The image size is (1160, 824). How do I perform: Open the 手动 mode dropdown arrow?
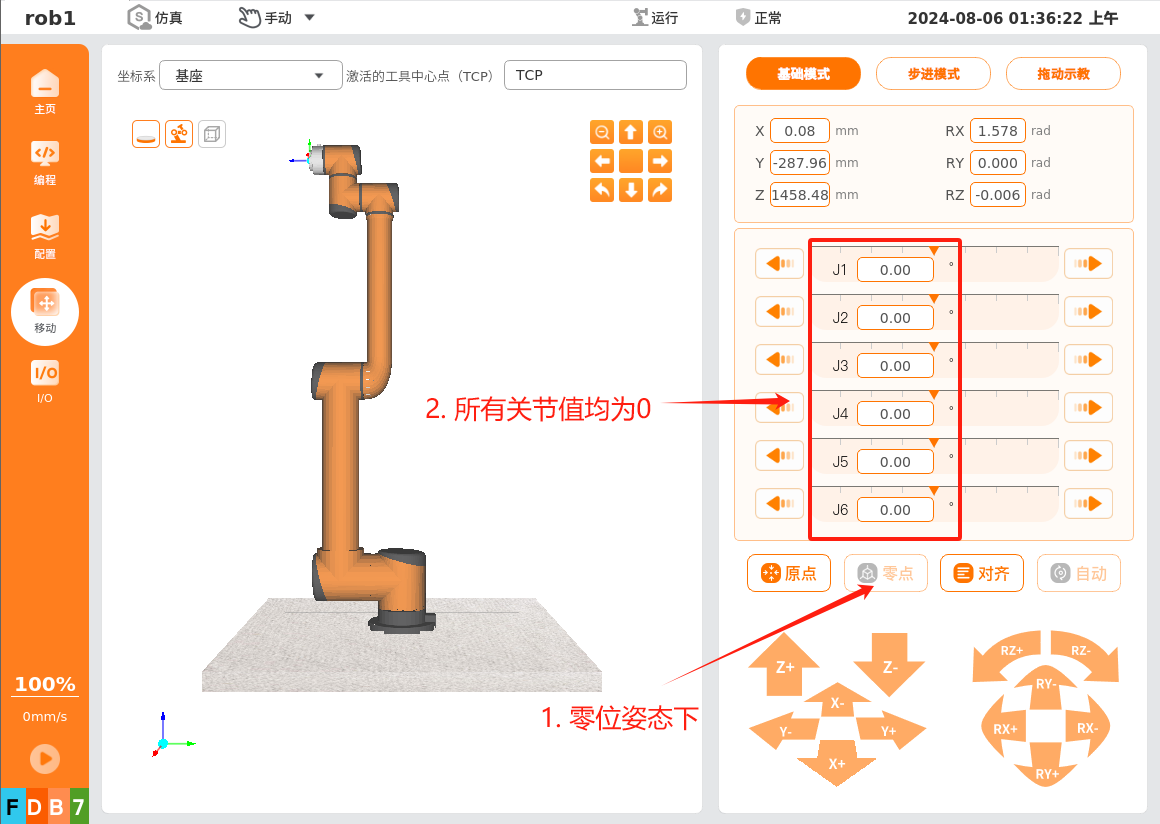310,18
